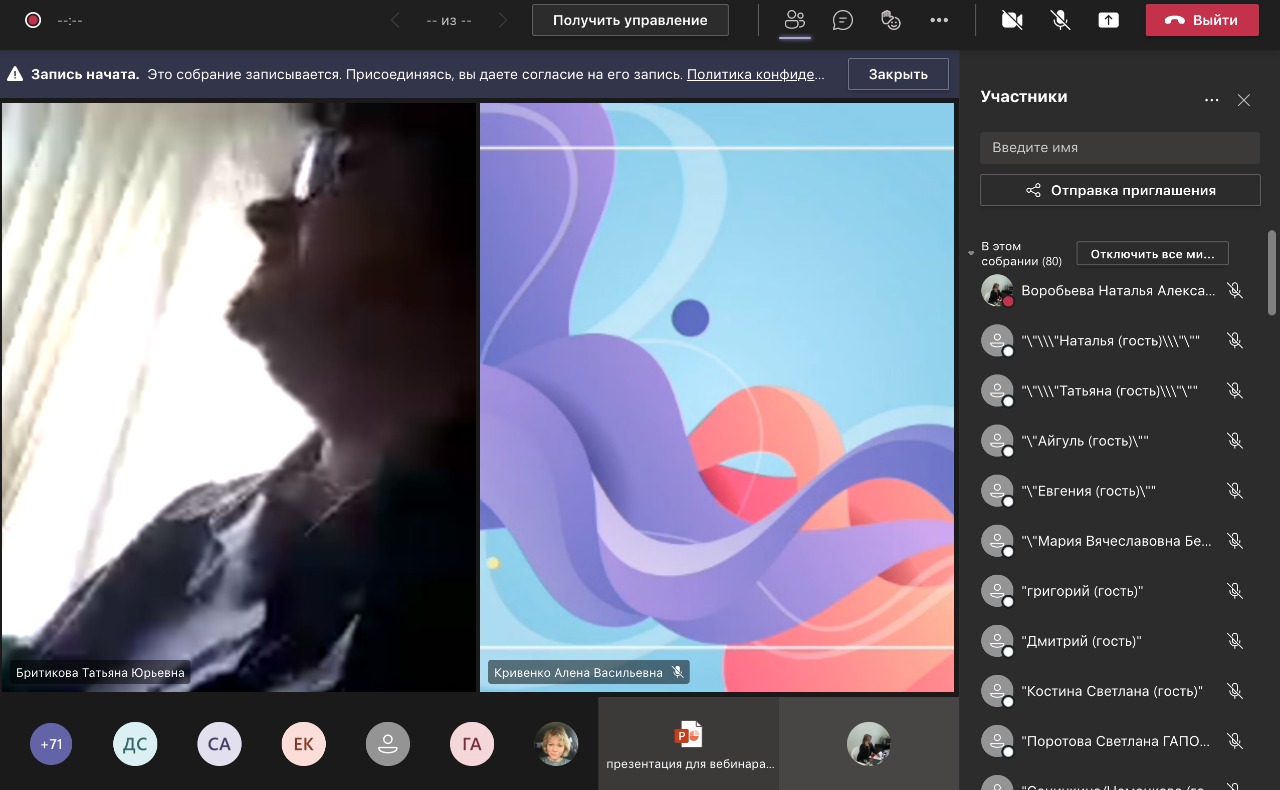The height and width of the screenshot is (790, 1280).
Task: Click the share screen icon
Action: (x=1108, y=20)
